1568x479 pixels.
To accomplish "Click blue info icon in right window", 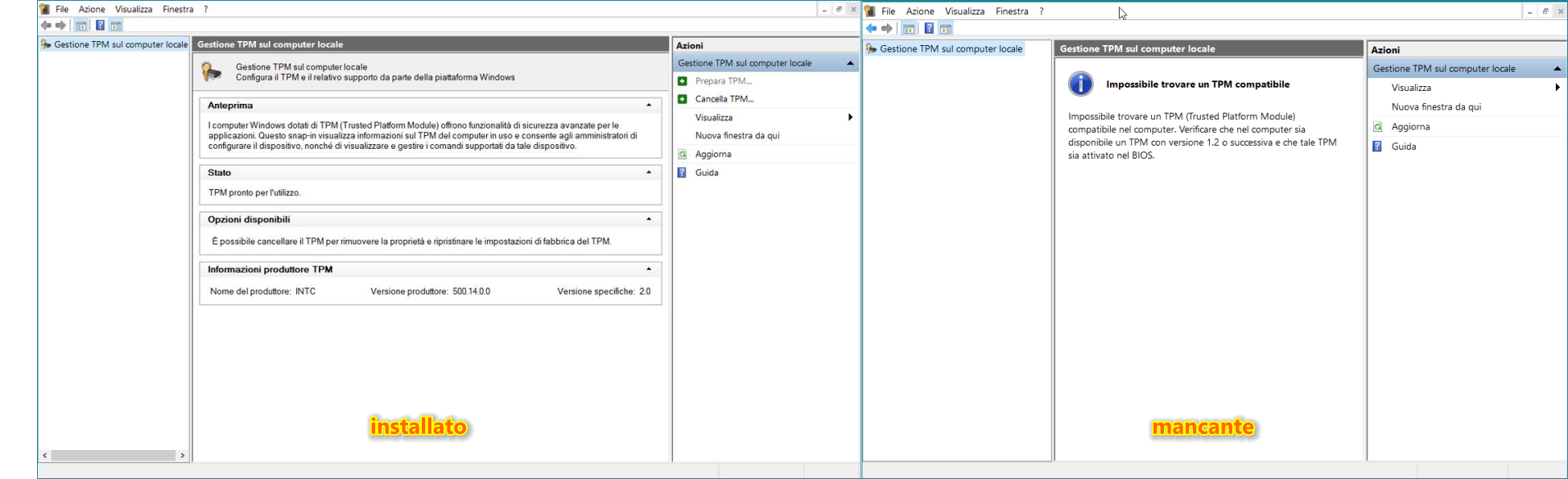I will point(1080,84).
